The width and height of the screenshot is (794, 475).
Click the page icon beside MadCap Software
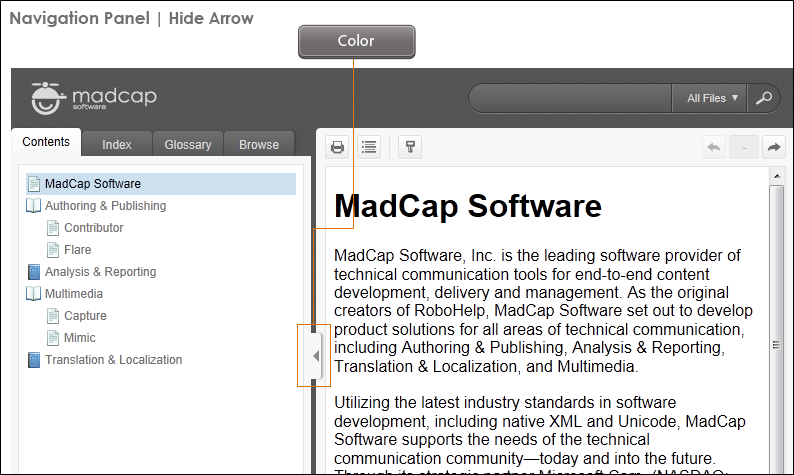click(33, 184)
